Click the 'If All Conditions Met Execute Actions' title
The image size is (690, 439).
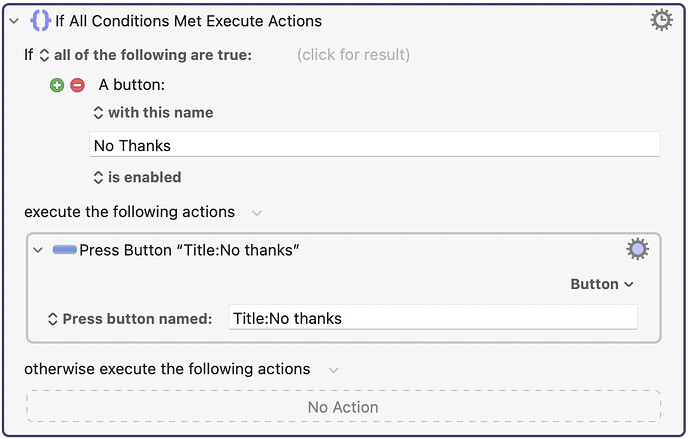coord(188,20)
